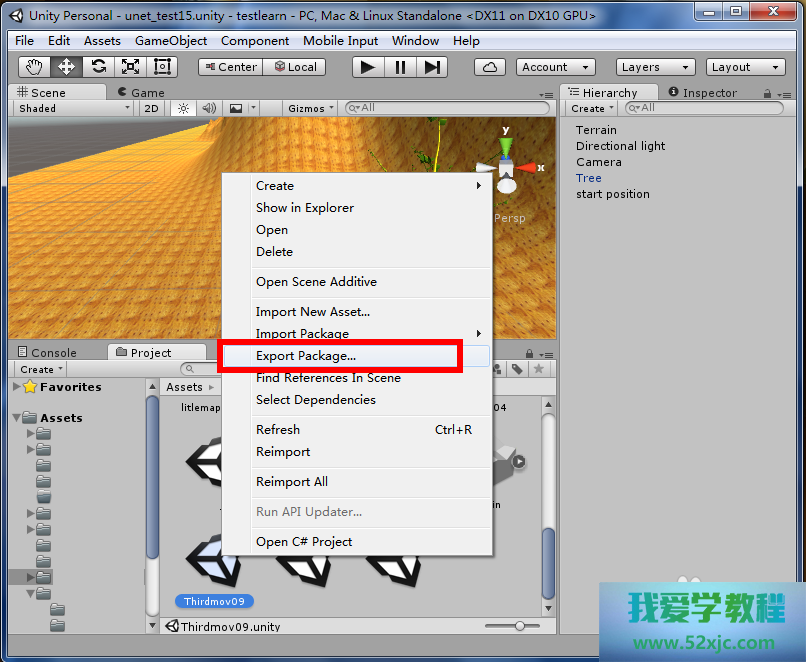This screenshot has width=806, height=662.
Task: Open the Shaded draw mode dropdown
Action: 73,108
